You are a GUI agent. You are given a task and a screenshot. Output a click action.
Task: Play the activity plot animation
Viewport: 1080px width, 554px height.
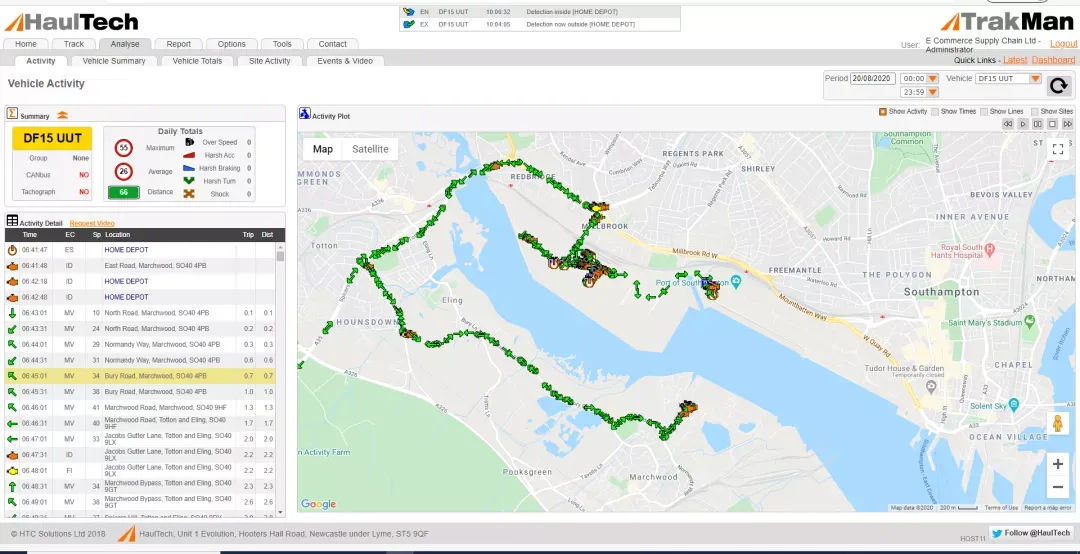(1023, 124)
